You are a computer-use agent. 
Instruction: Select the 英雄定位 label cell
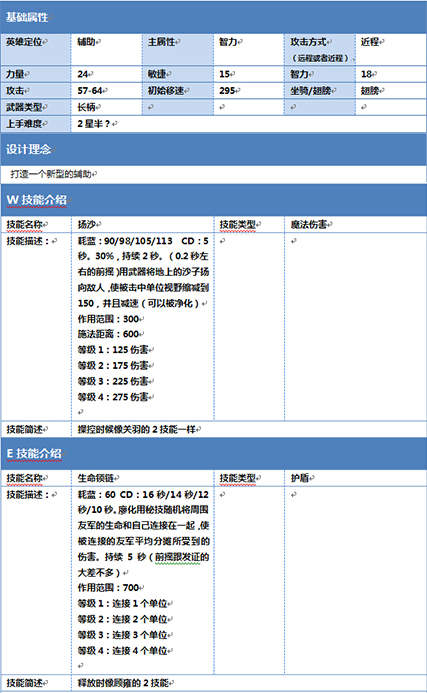(36, 50)
